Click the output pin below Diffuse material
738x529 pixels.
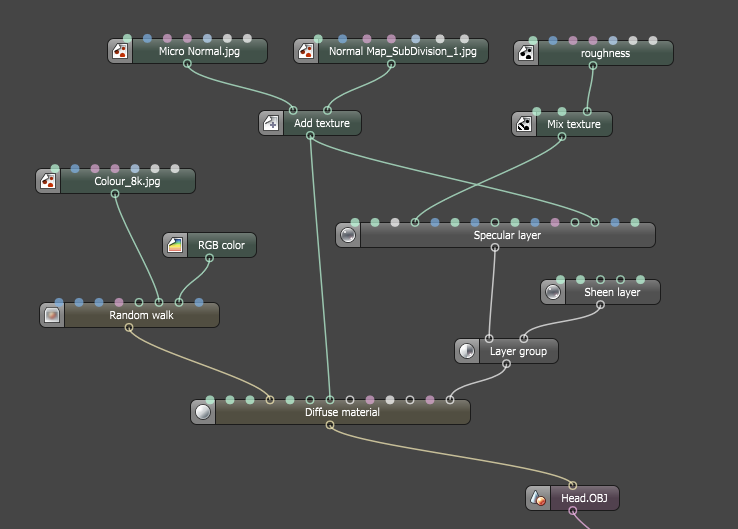(x=330, y=425)
